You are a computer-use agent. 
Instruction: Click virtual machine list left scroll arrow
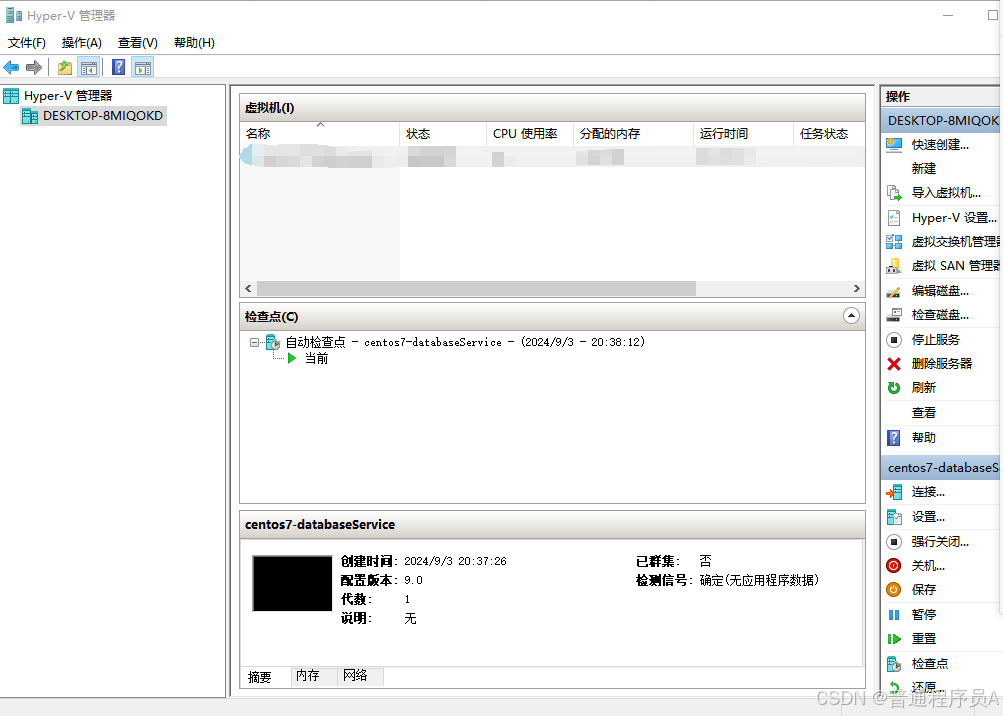248,289
